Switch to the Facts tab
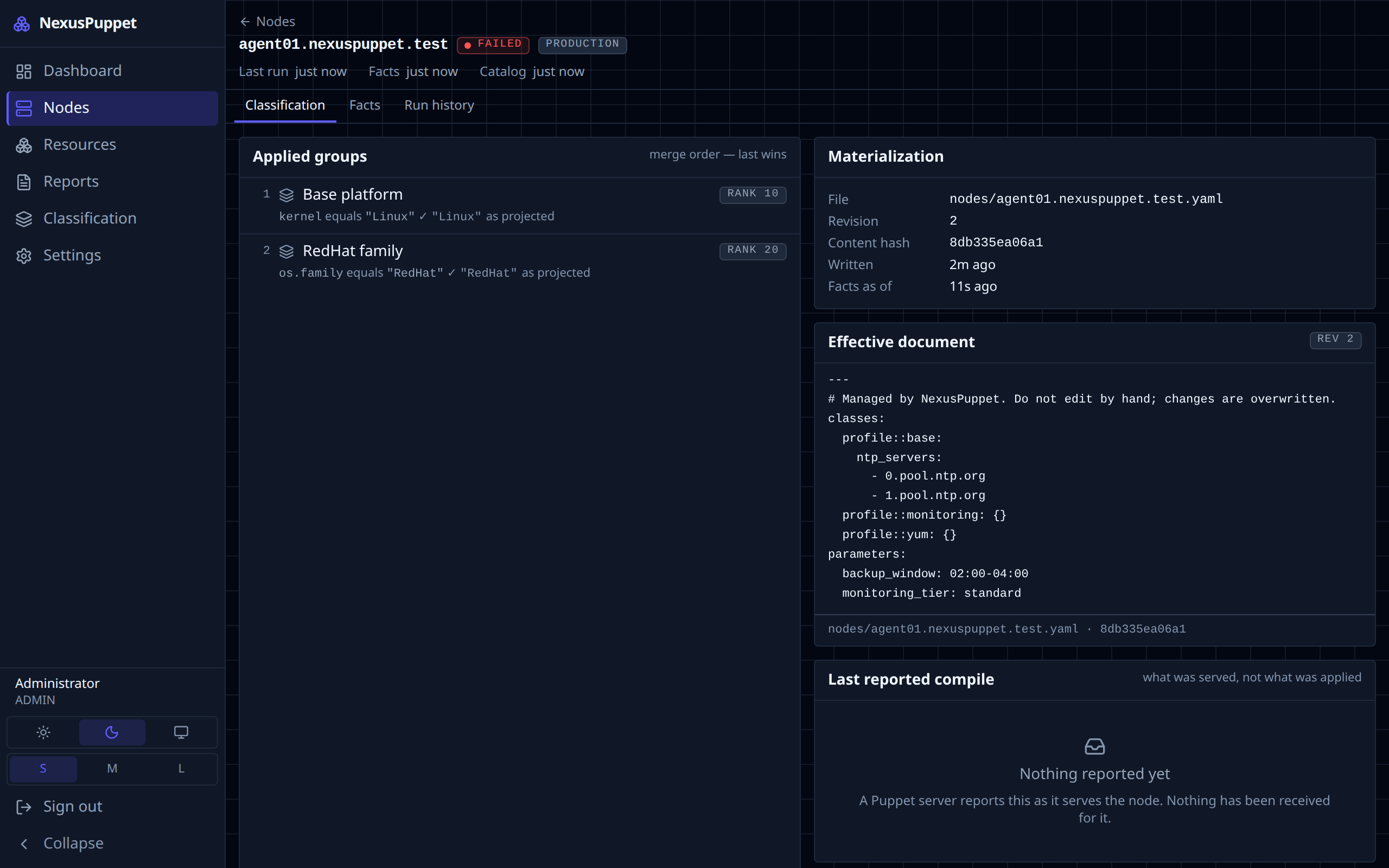 [365, 106]
